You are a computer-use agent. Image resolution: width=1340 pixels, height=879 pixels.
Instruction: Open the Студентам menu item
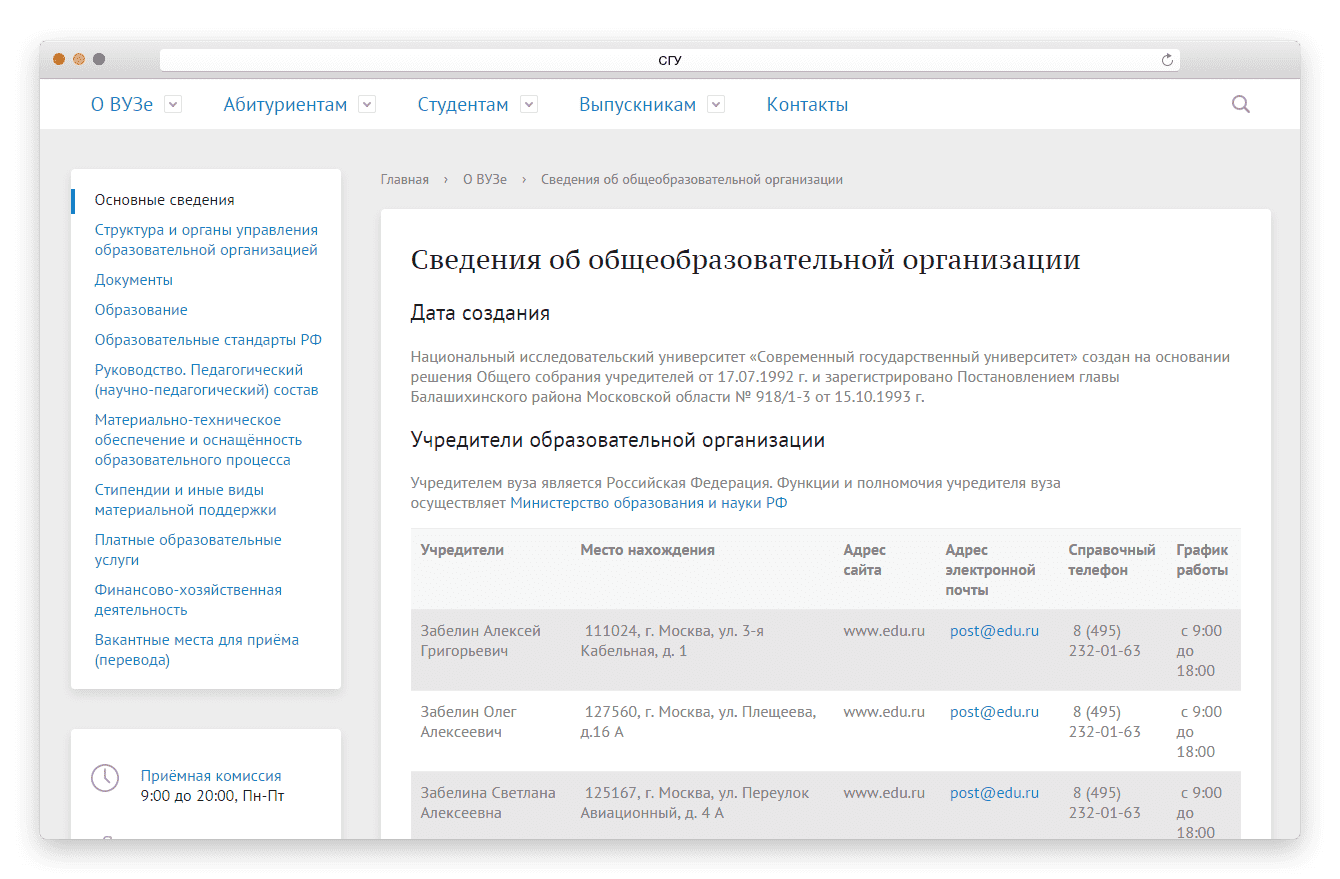tap(463, 105)
